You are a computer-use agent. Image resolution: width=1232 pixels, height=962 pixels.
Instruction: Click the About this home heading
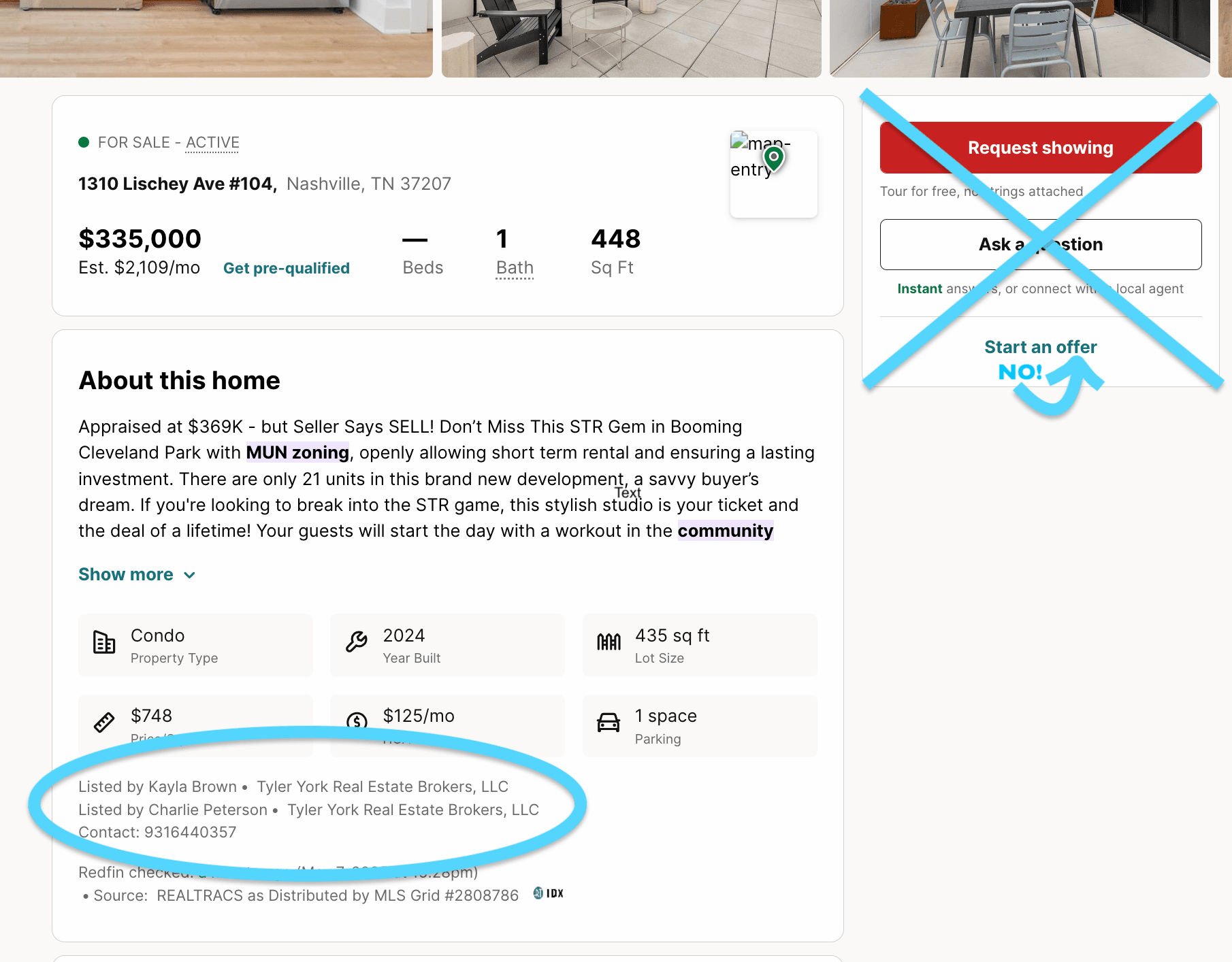point(180,380)
